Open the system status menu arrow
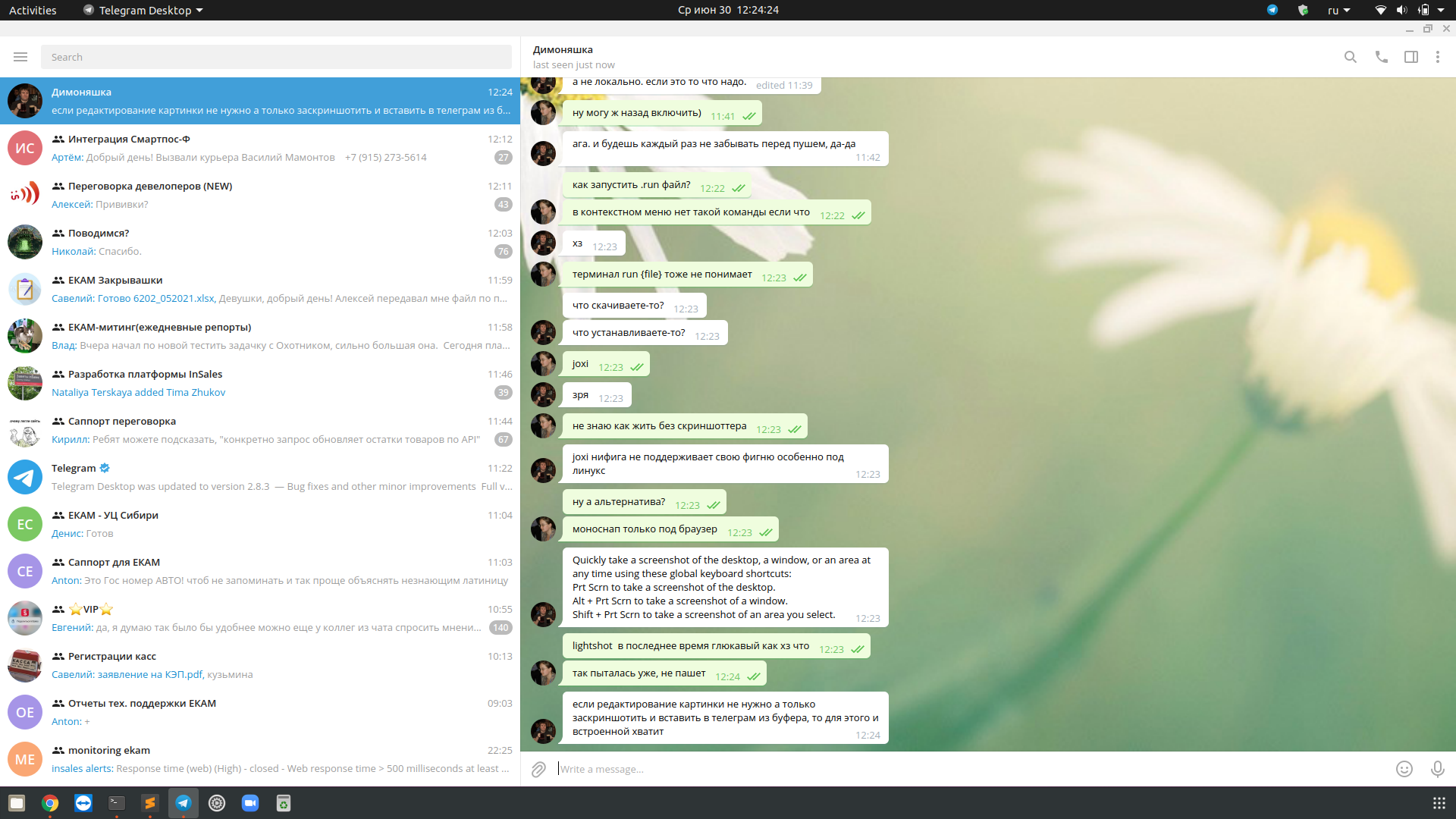This screenshot has height=819, width=1456. point(1441,10)
